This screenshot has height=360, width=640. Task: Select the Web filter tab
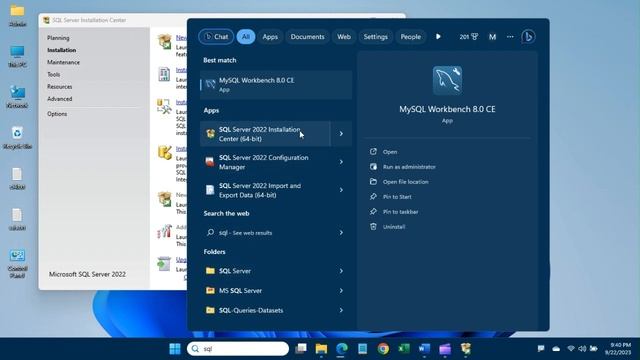pyautogui.click(x=344, y=37)
